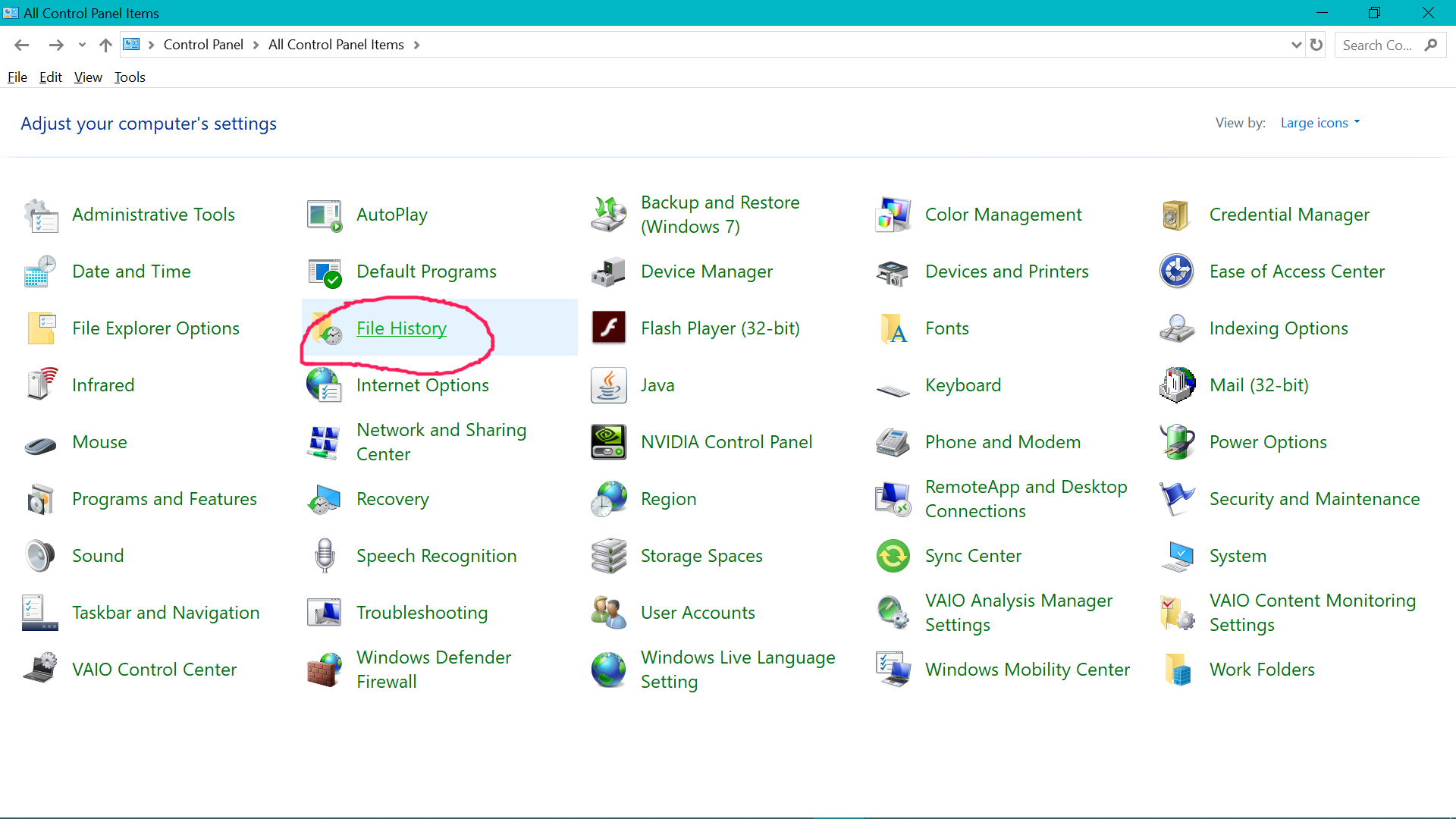Viewport: 1456px width, 819px height.
Task: Expand the chevron before Control Panel breadcrumb
Action: pos(152,45)
